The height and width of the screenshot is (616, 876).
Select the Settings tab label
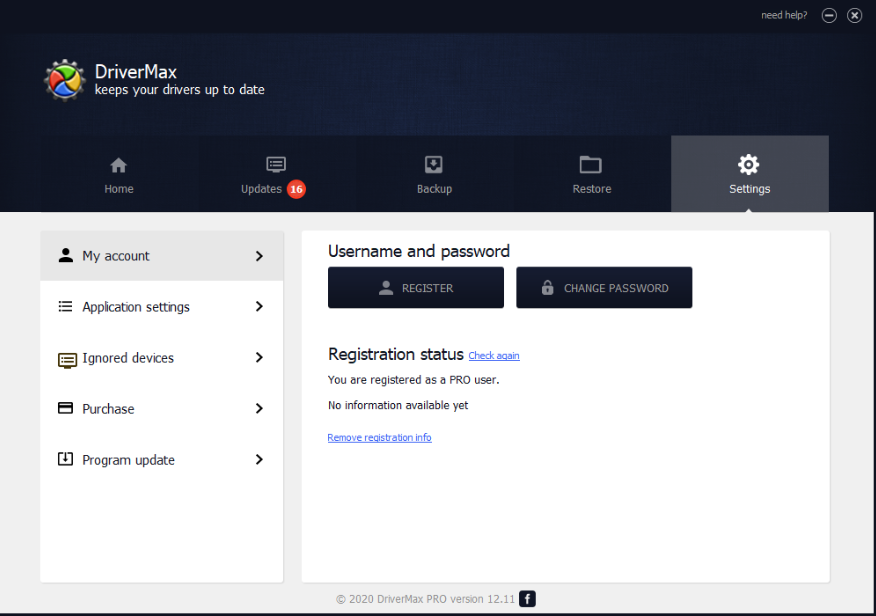pyautogui.click(x=749, y=189)
